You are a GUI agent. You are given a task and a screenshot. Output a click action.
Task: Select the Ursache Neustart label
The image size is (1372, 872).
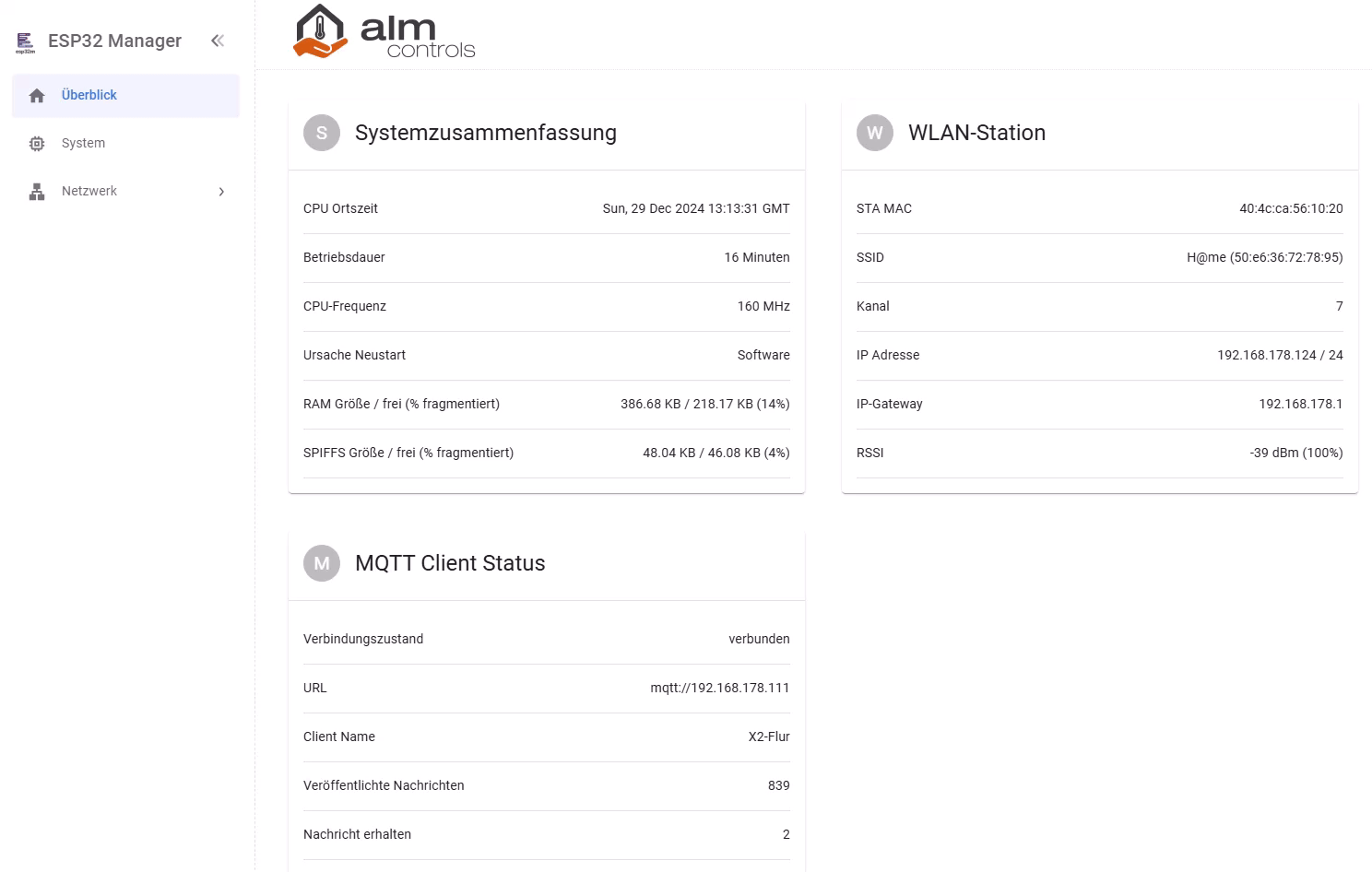coord(354,355)
